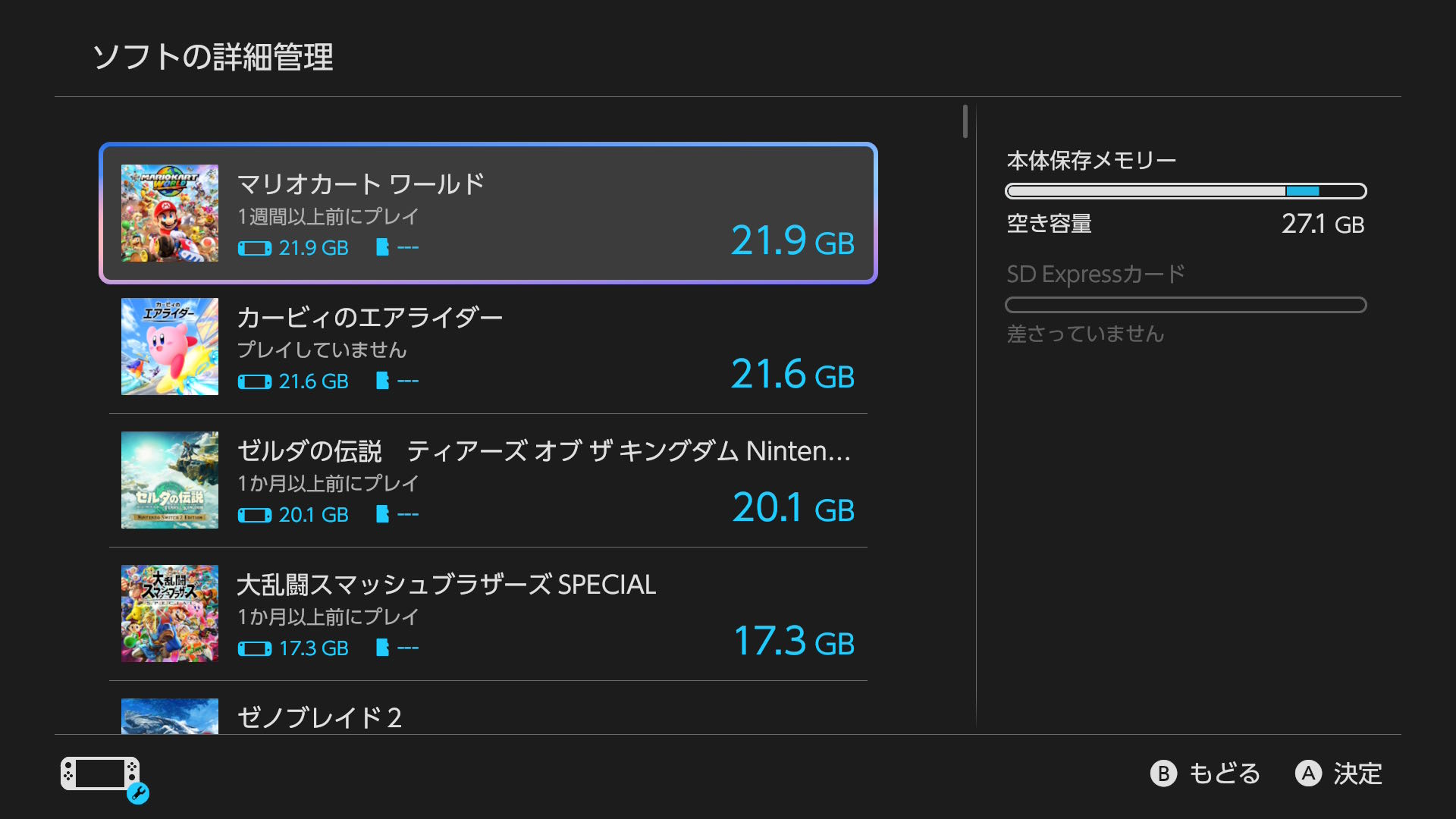The width and height of the screenshot is (1456, 819).
Task: Click the console storage icon in Zelda row
Action: (254, 516)
